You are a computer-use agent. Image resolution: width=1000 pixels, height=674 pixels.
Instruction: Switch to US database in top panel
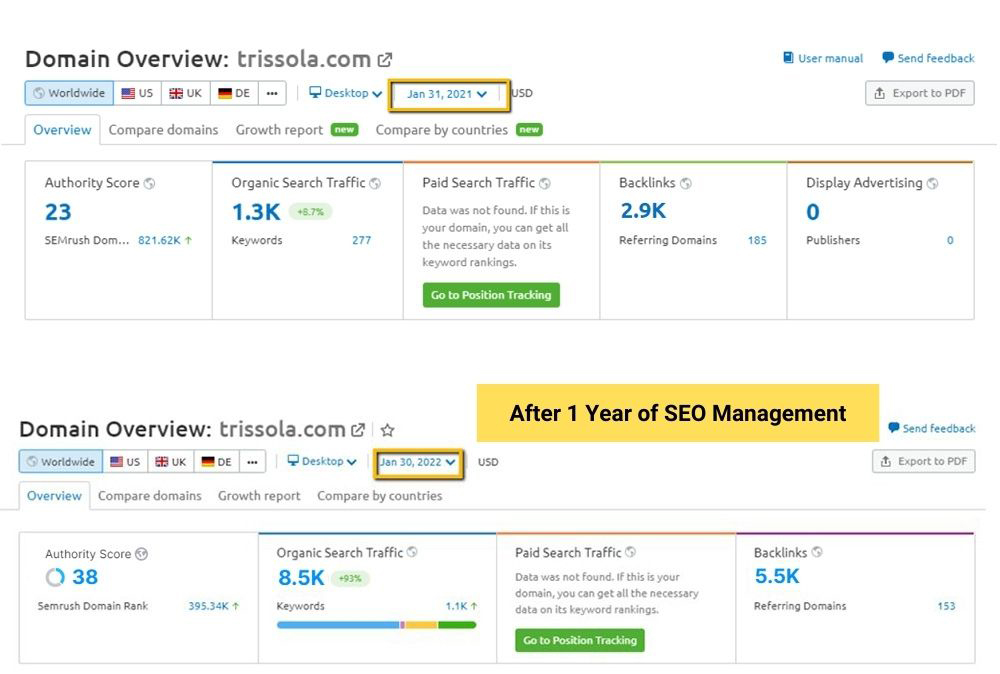click(x=137, y=93)
